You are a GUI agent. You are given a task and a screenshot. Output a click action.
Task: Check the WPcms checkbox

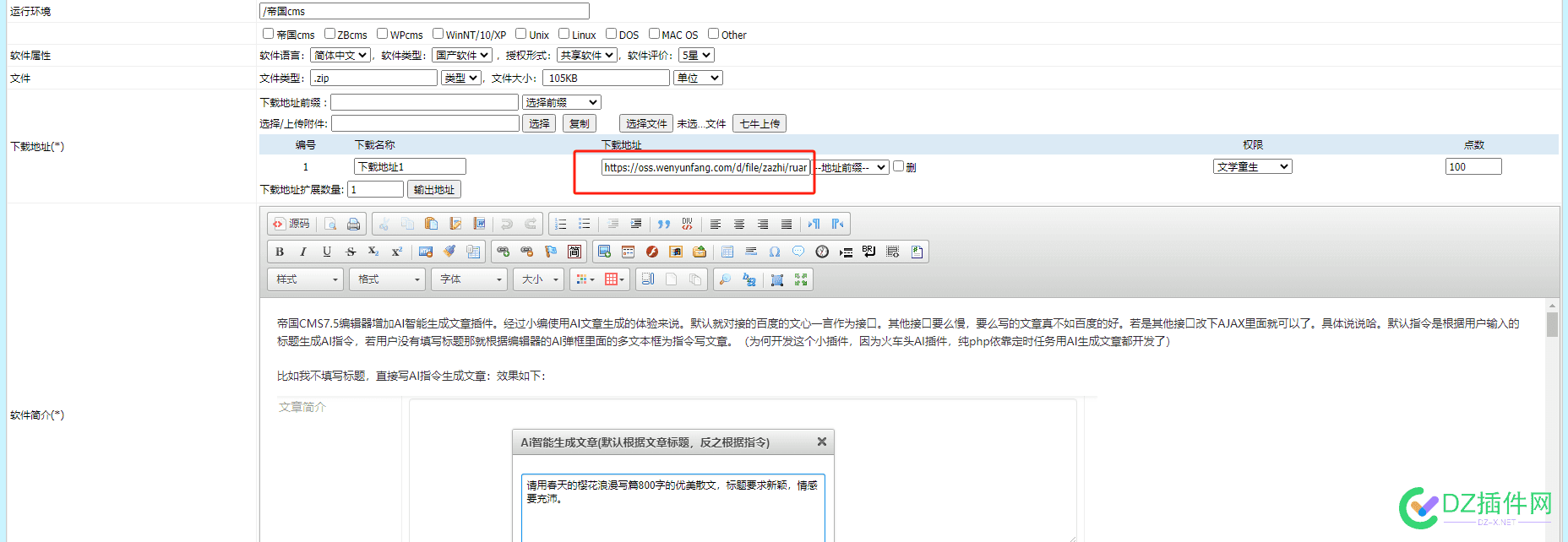tap(382, 34)
